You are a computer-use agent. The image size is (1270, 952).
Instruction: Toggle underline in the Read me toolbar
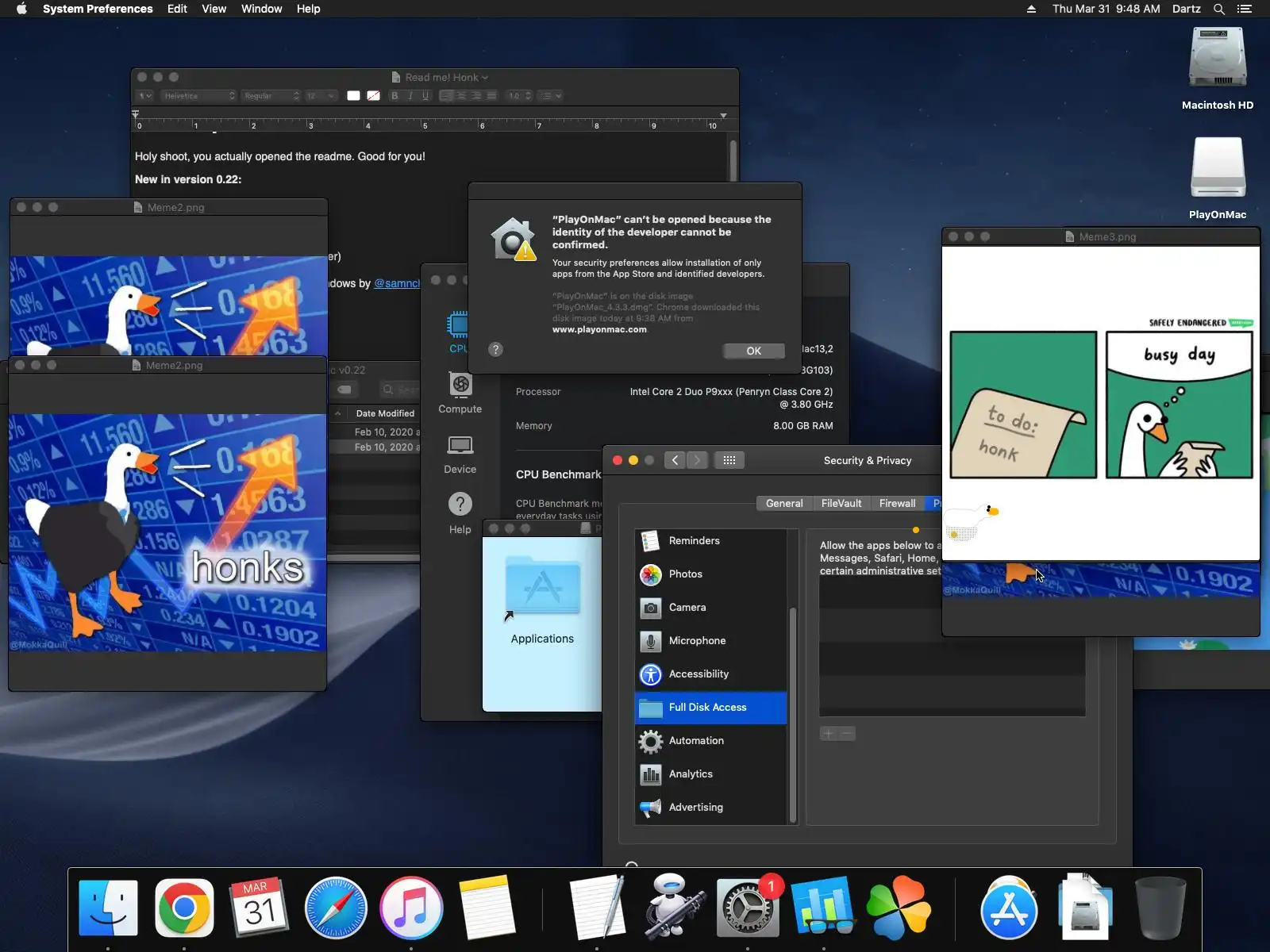425,96
